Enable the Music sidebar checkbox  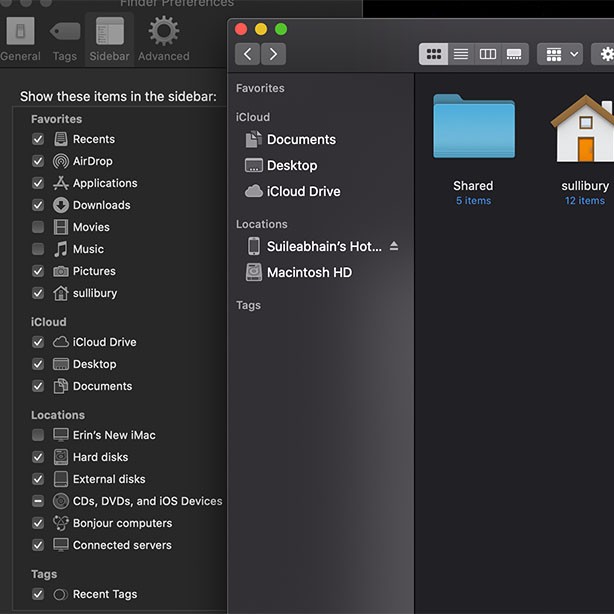[x=38, y=249]
